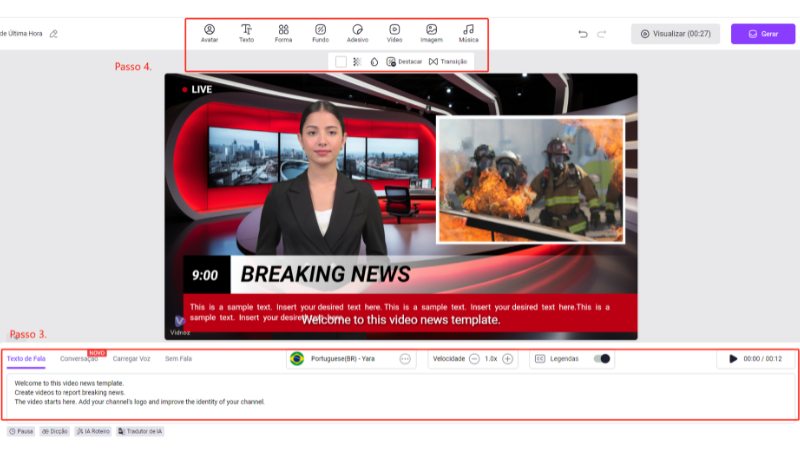Open the Fundo background tool

pyautogui.click(x=320, y=33)
